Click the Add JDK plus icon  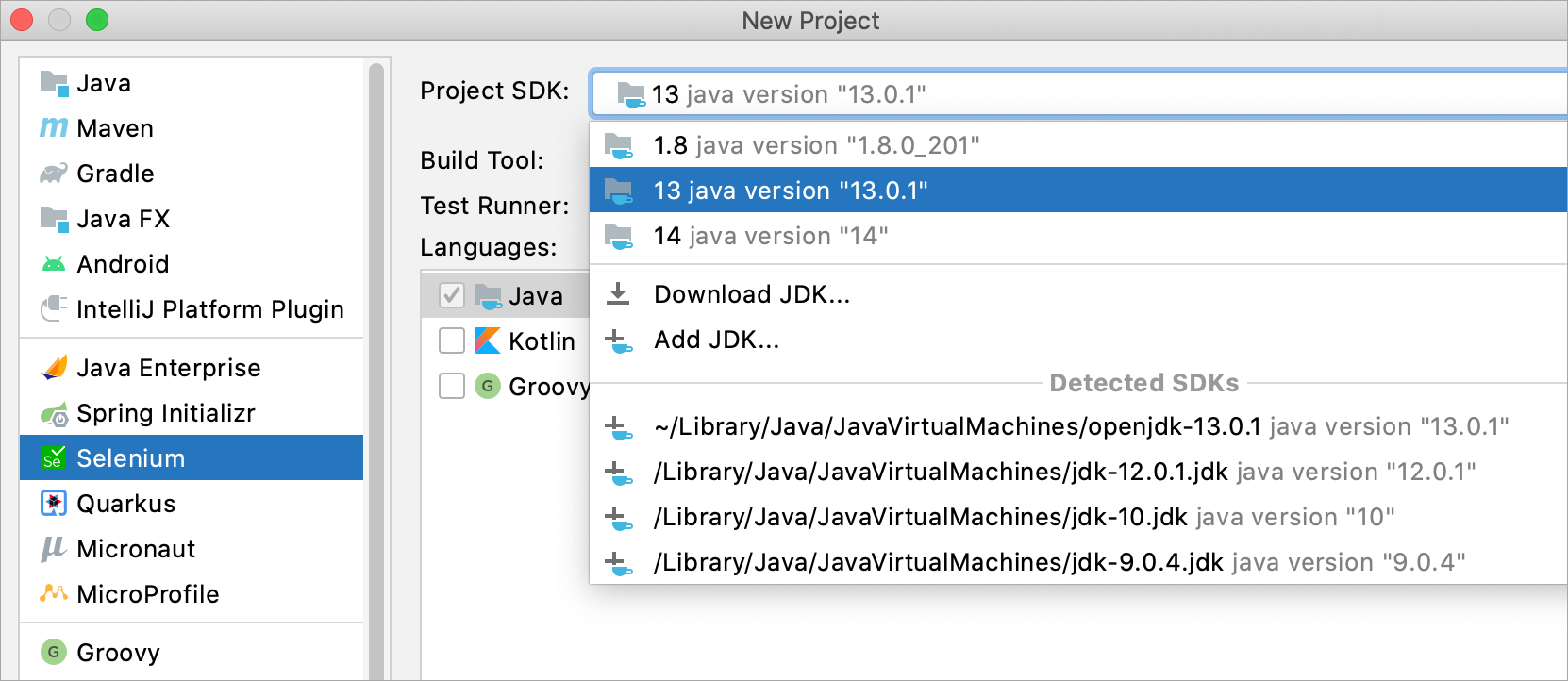618,340
